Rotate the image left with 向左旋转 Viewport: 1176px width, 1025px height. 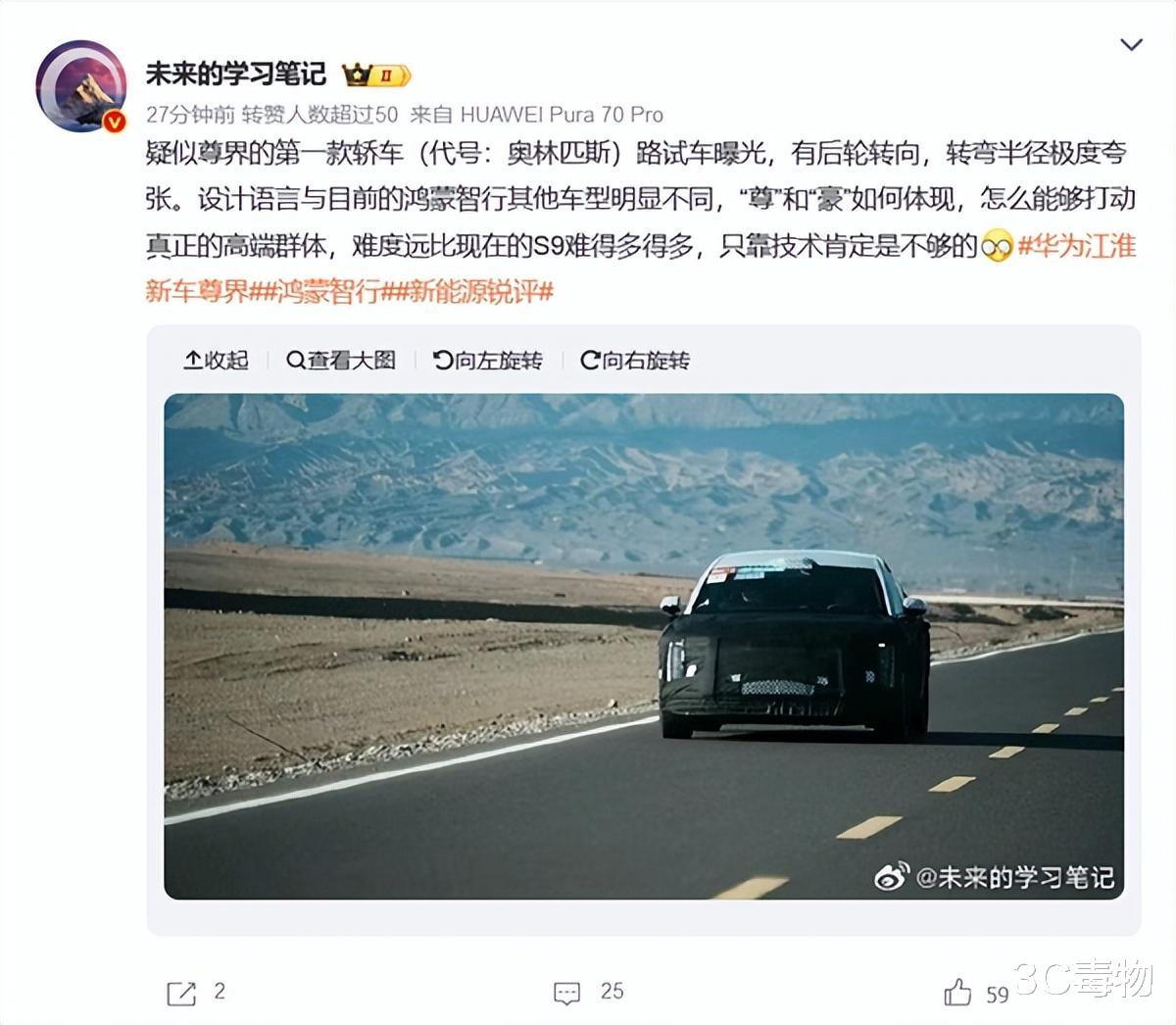(488, 361)
